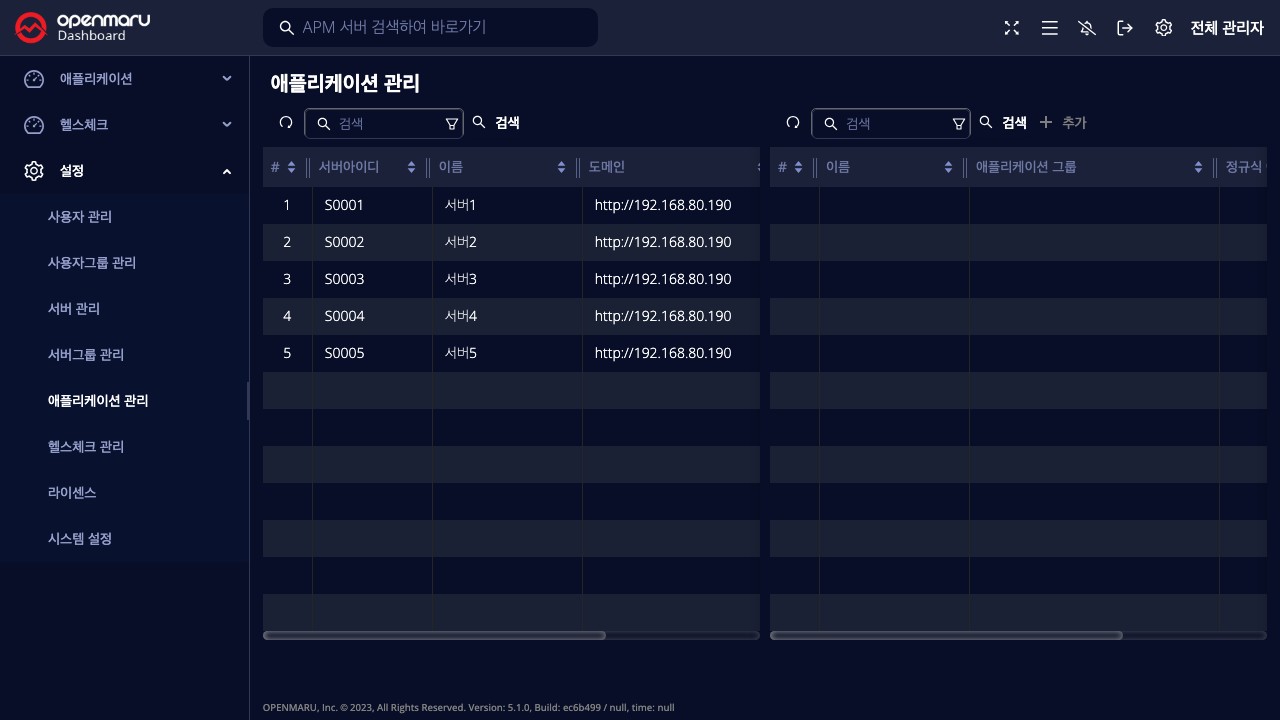Click the fullscreen toggle icon in header
The height and width of the screenshot is (720, 1280).
click(x=1012, y=28)
